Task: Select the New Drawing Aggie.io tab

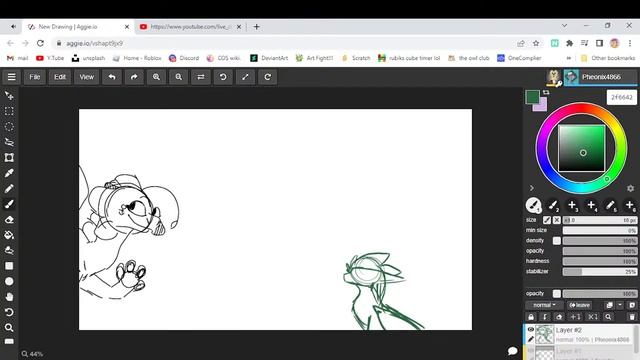Action: 78,27
